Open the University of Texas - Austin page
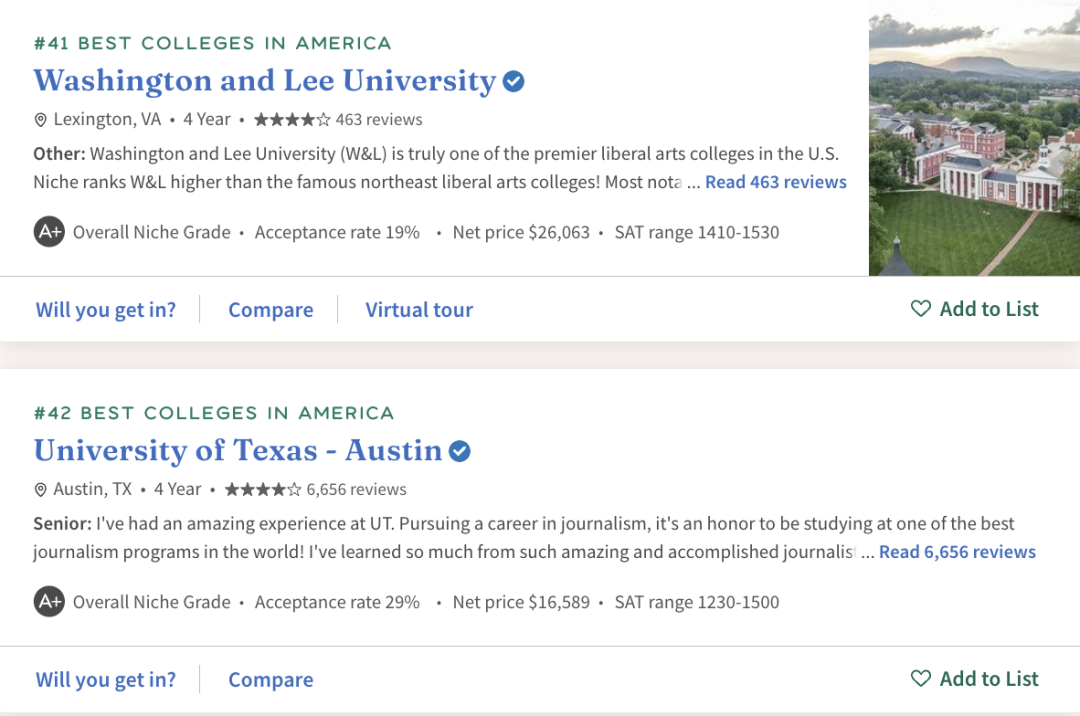 (238, 451)
